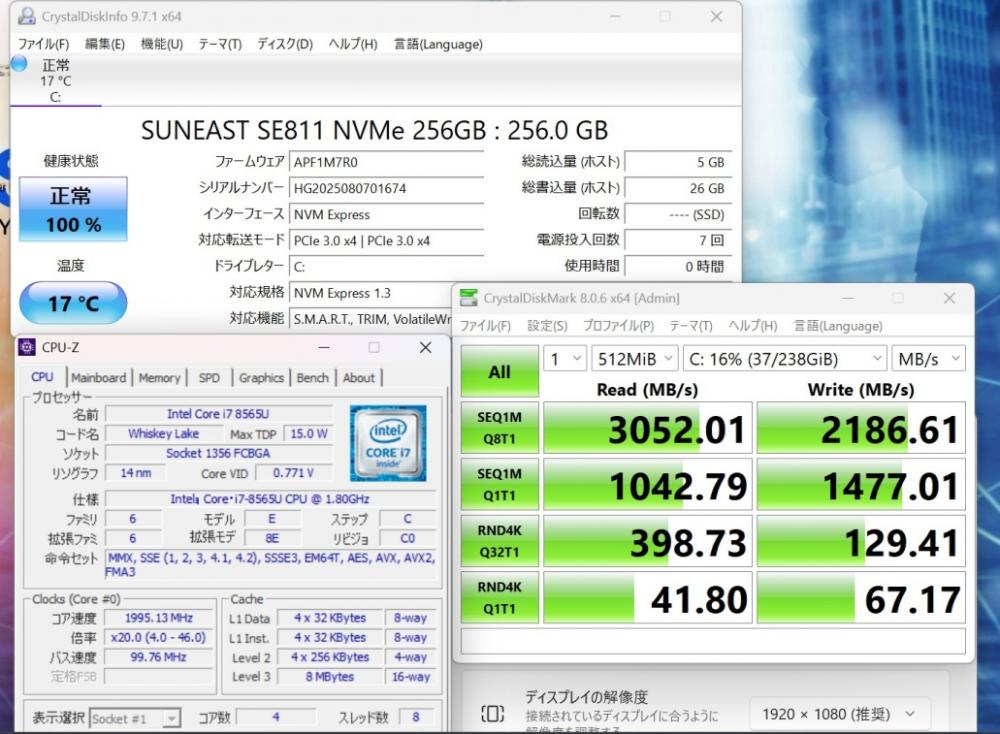Click the SEQ1M Q8T1 read result 3052.01

tap(647, 428)
